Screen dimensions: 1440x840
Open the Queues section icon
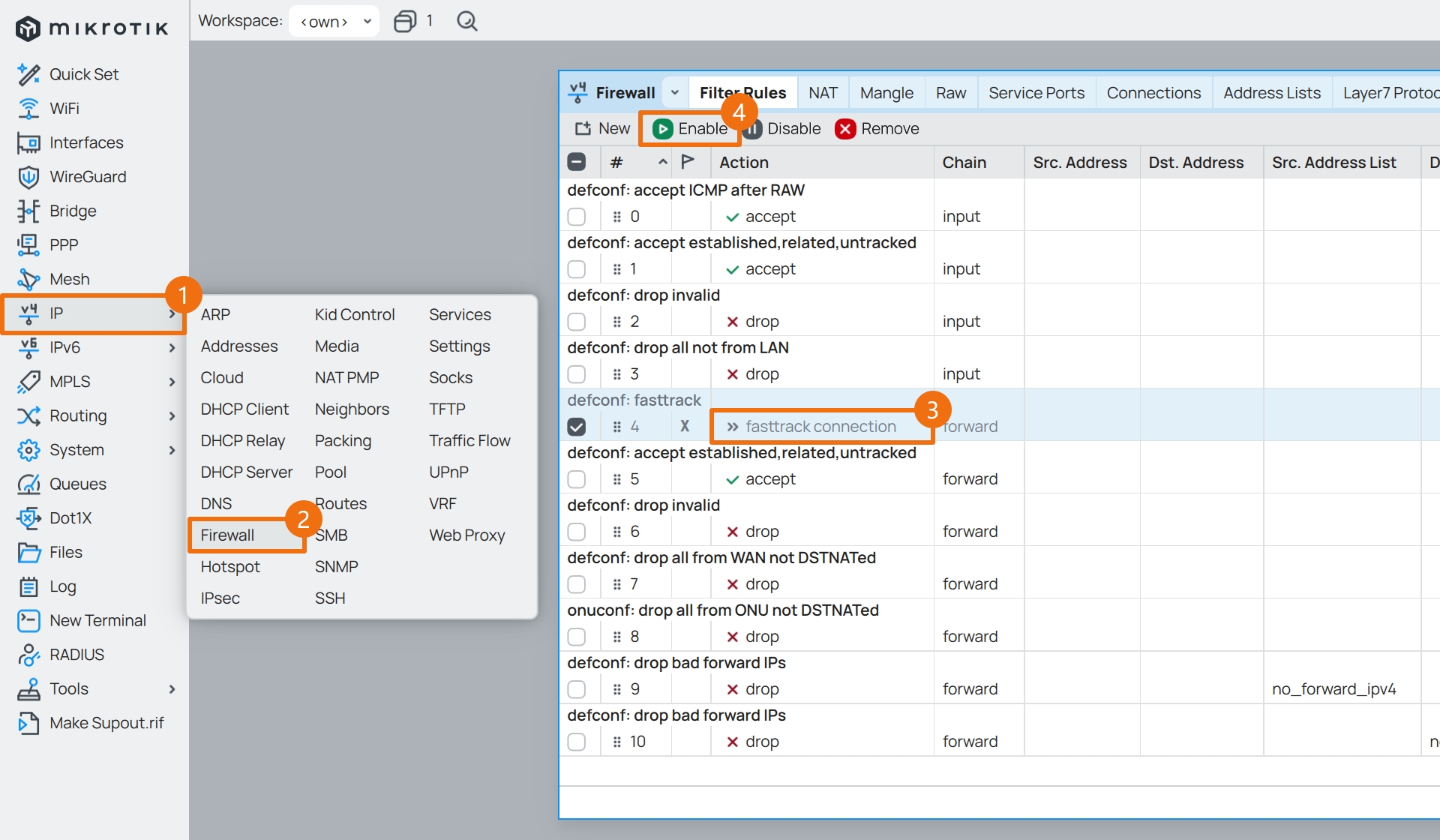point(28,484)
